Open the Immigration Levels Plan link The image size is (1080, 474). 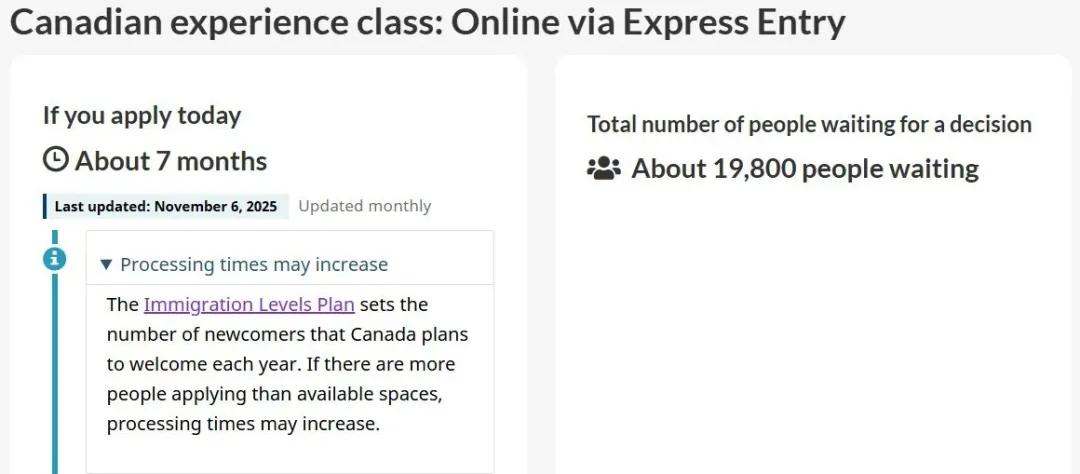click(249, 304)
